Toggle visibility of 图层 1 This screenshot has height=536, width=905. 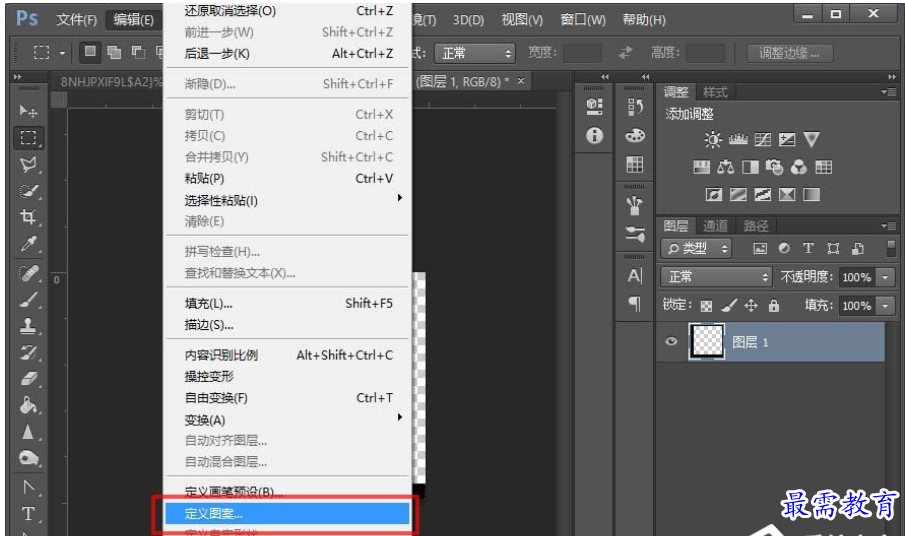[x=671, y=341]
